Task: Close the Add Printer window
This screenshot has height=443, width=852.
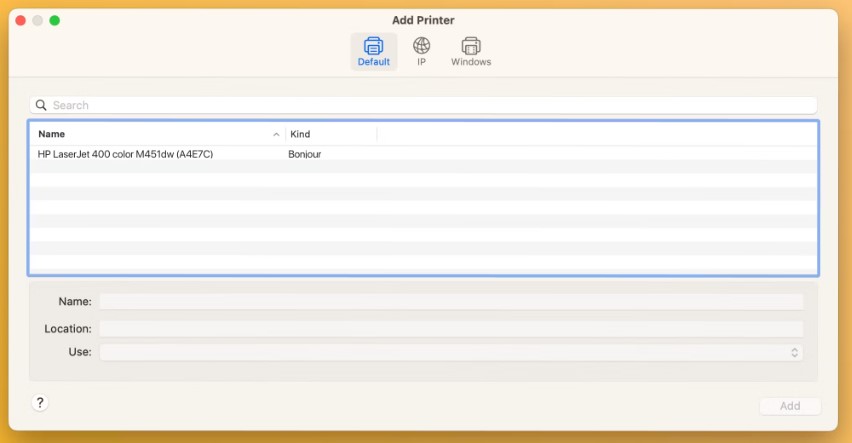Action: pos(21,21)
